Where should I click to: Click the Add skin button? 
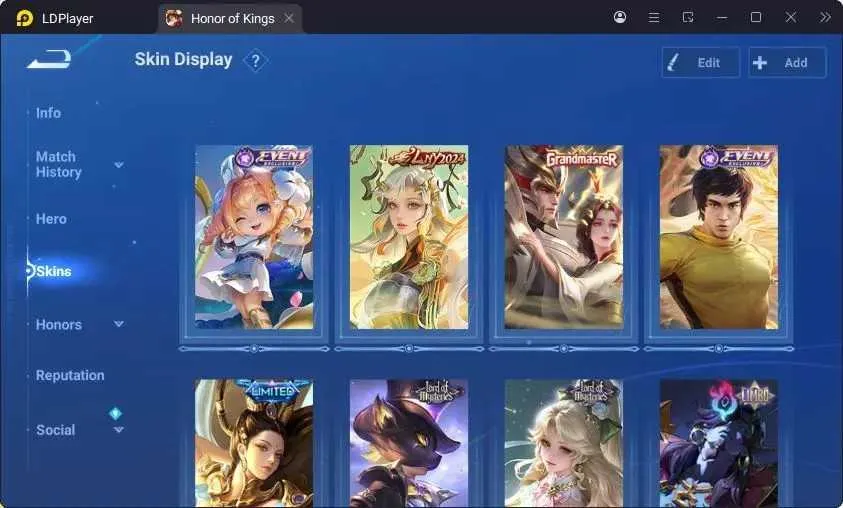(x=787, y=63)
